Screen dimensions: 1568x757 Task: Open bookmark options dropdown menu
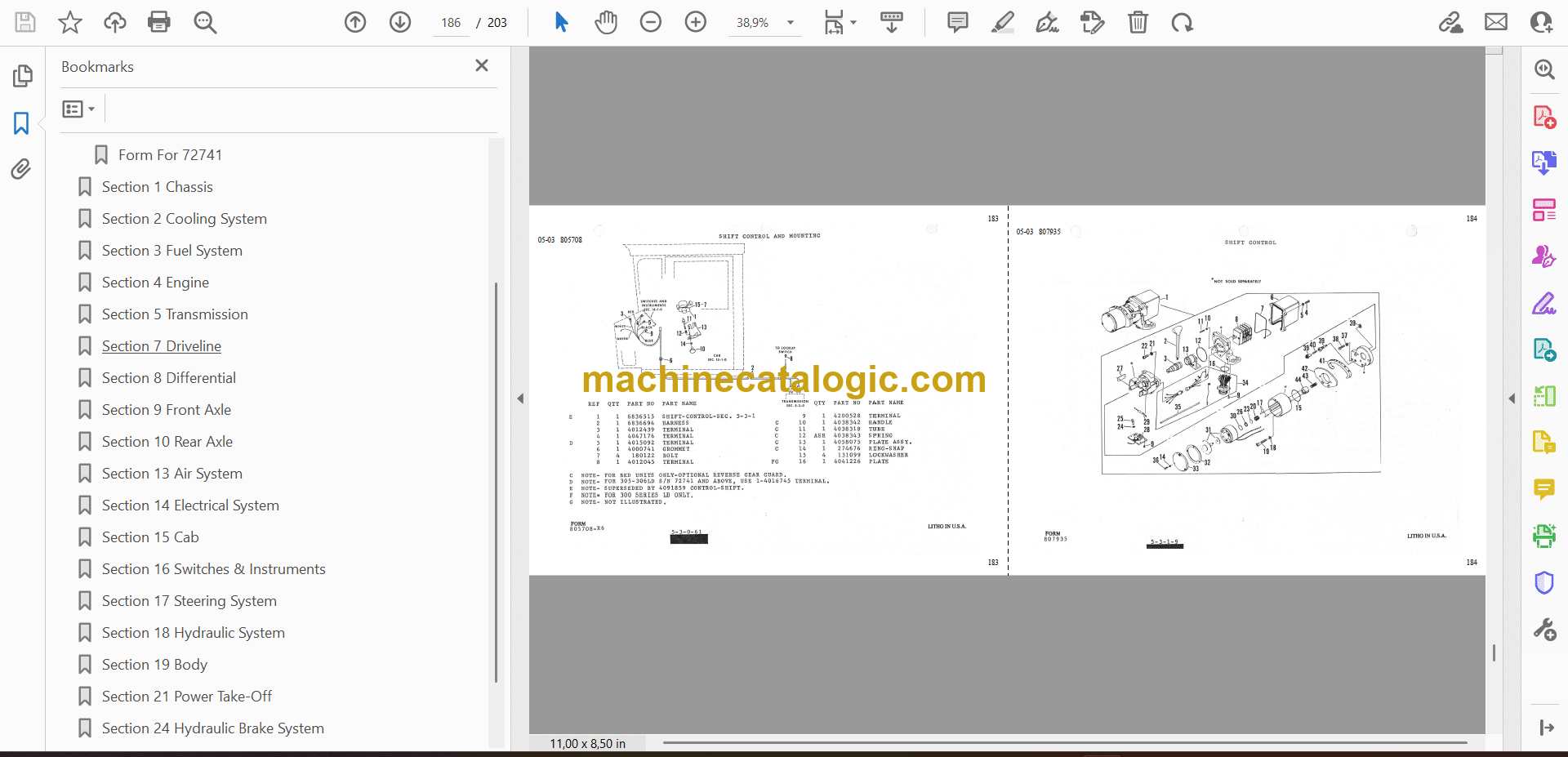pyautogui.click(x=79, y=109)
